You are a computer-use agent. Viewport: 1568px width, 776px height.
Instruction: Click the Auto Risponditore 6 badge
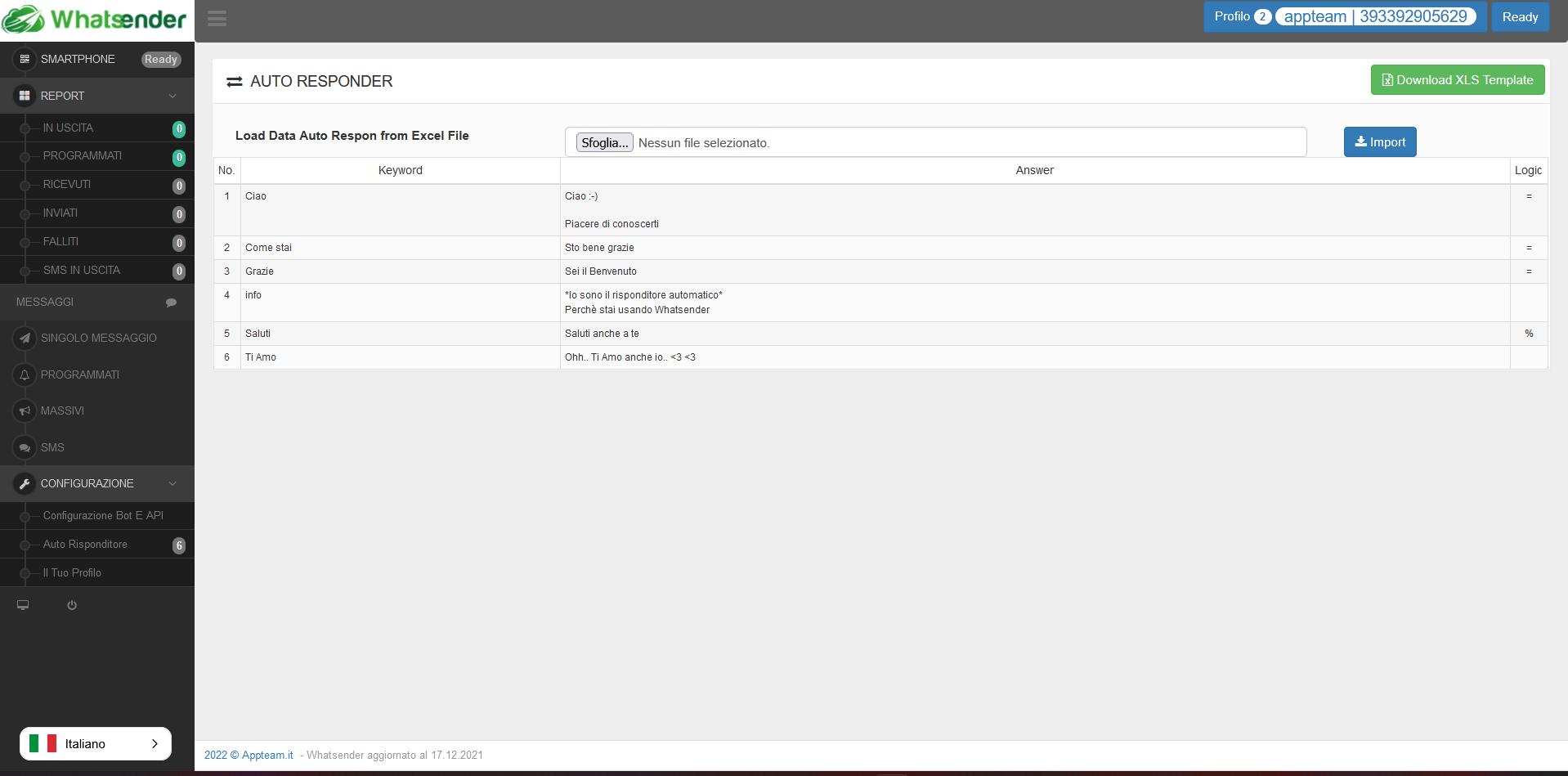click(x=179, y=545)
